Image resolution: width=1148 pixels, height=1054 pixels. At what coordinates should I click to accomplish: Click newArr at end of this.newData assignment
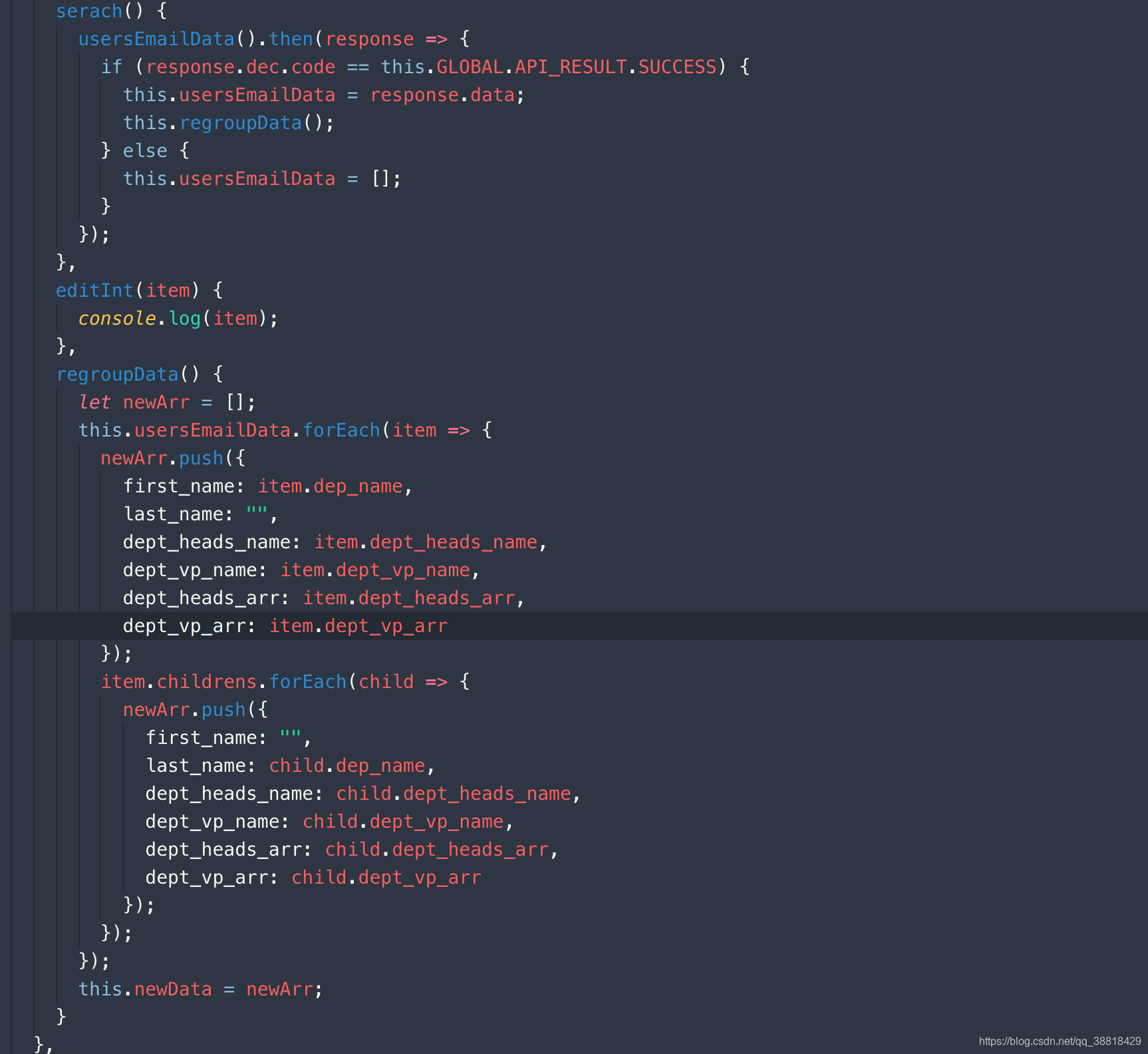[279, 989]
